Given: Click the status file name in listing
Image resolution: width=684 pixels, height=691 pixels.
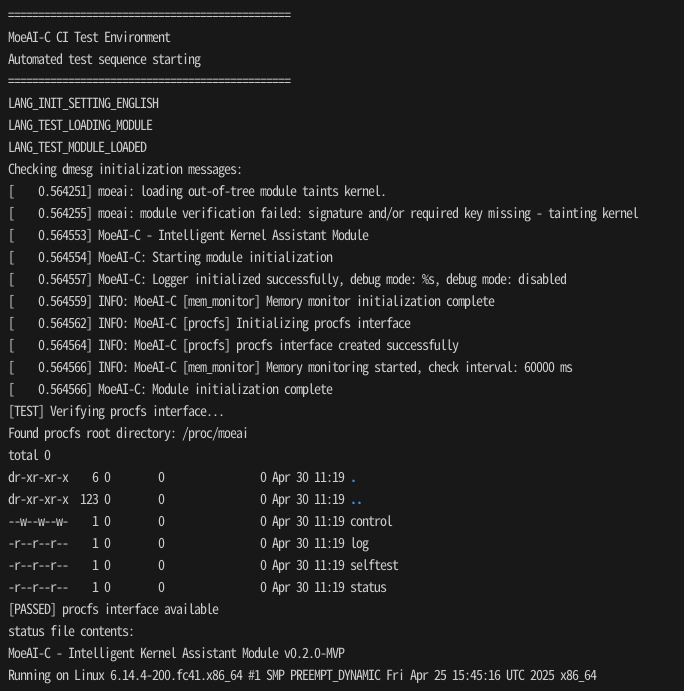Looking at the screenshot, I should click(x=368, y=587).
